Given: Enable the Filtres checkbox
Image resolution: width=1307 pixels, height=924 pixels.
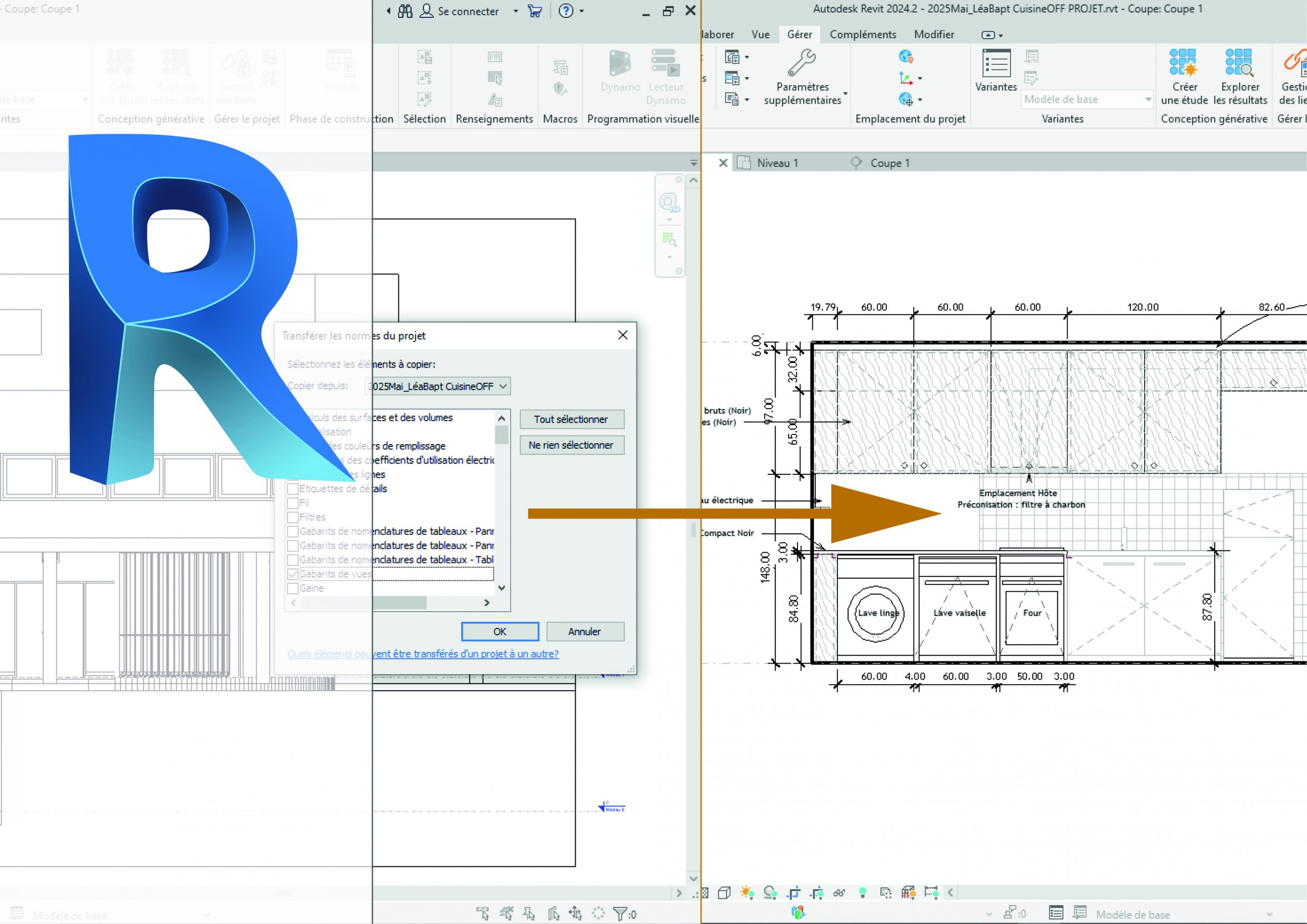Looking at the screenshot, I should [293, 517].
